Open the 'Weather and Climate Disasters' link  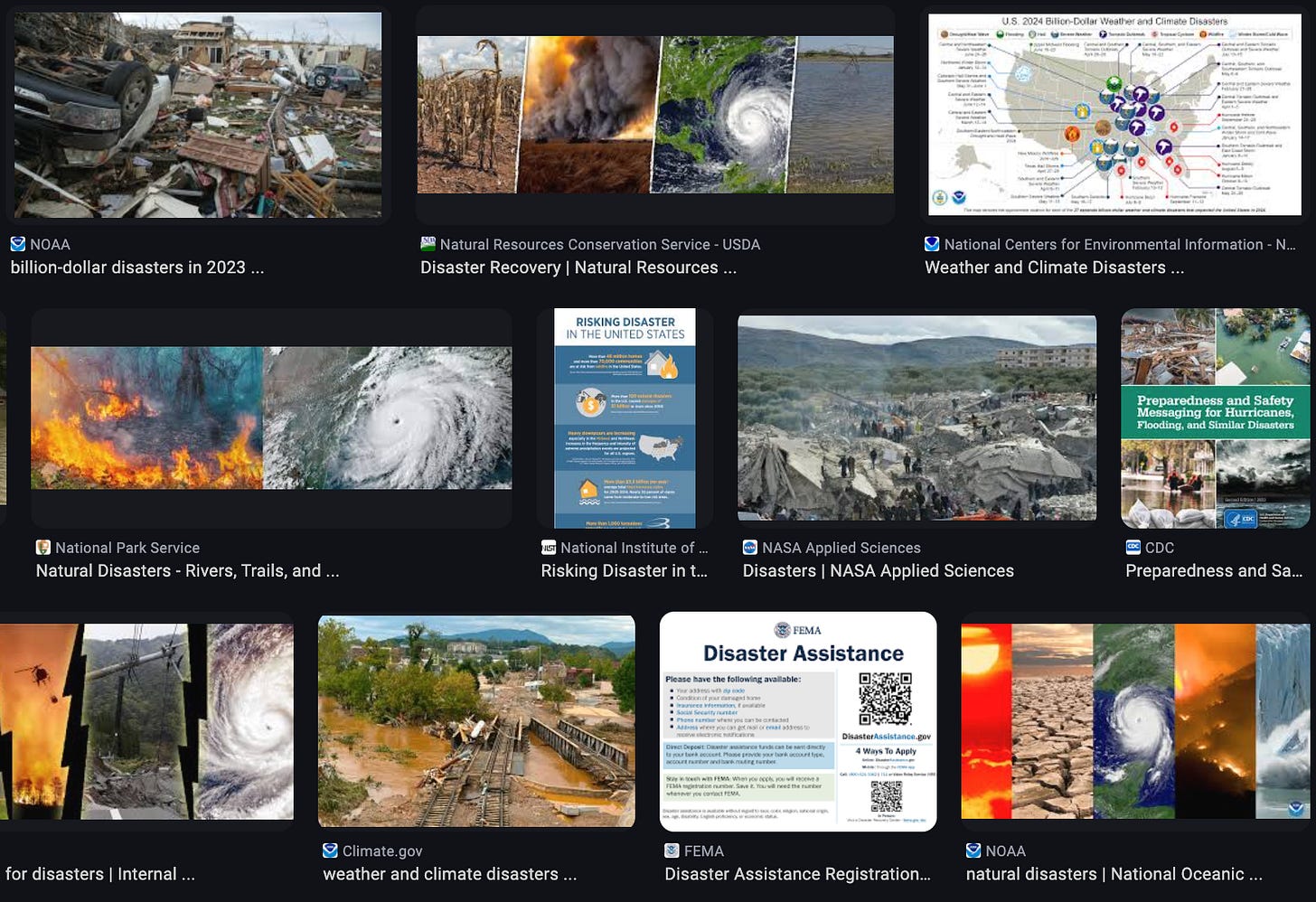(1054, 268)
